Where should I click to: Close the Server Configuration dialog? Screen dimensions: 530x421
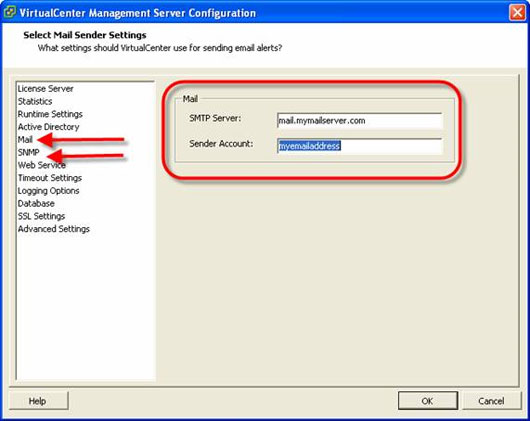(x=517, y=13)
